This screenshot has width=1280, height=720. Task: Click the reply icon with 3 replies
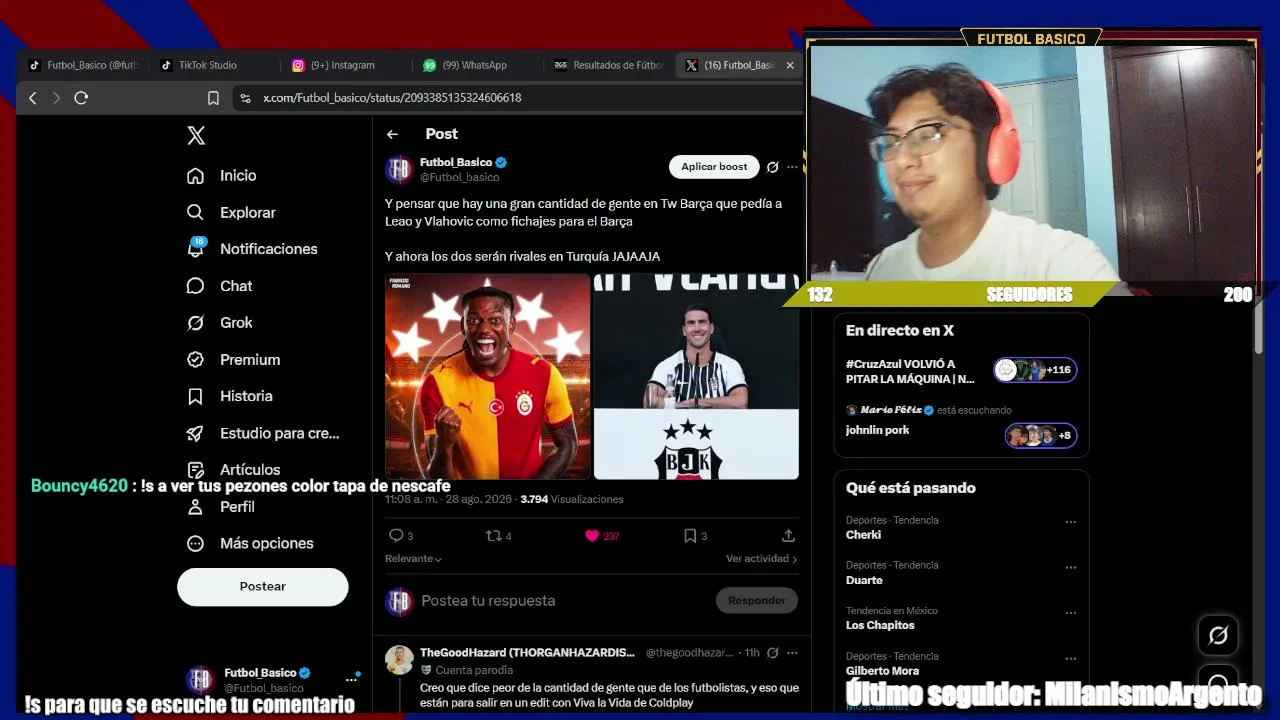pos(396,536)
